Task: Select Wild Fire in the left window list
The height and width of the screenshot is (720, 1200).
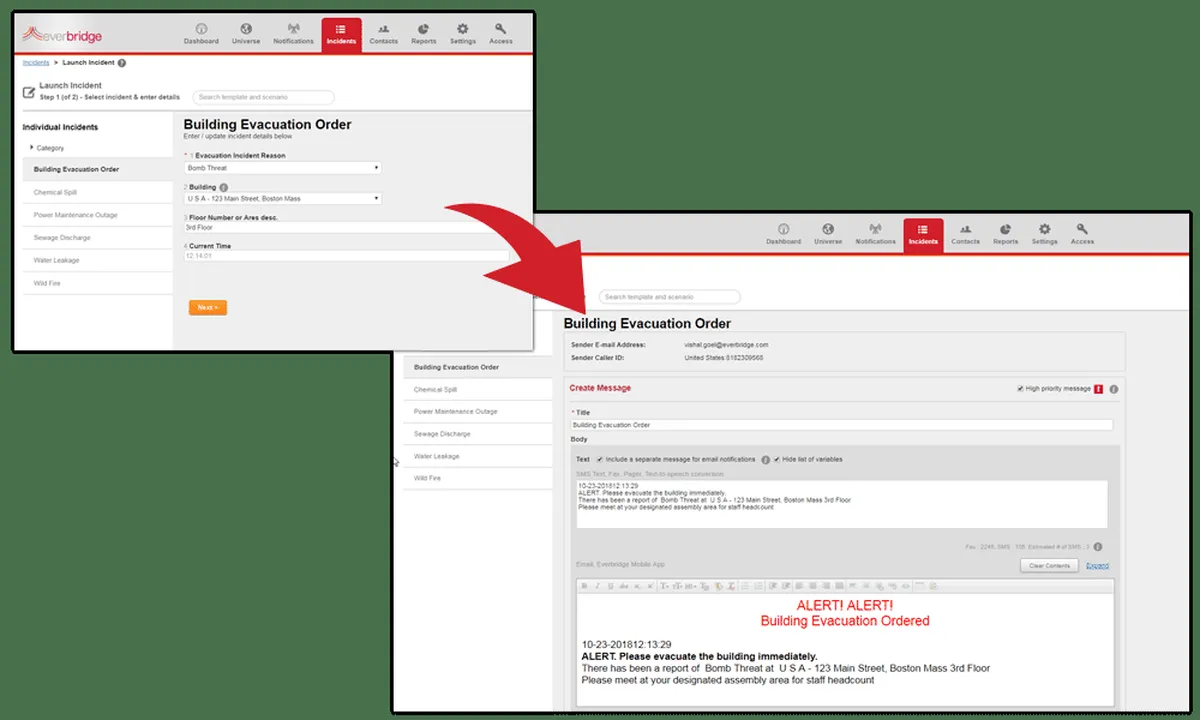Action: click(x=97, y=283)
